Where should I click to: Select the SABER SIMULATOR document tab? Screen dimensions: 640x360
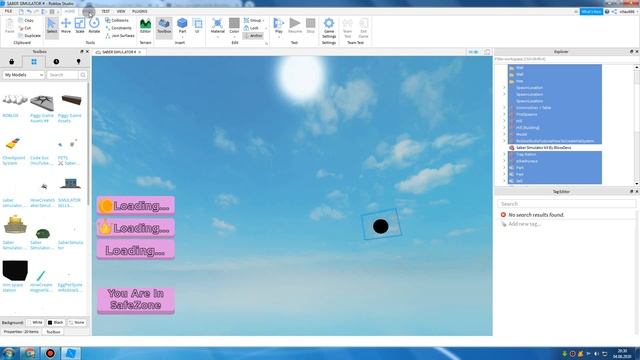pyautogui.click(x=118, y=52)
